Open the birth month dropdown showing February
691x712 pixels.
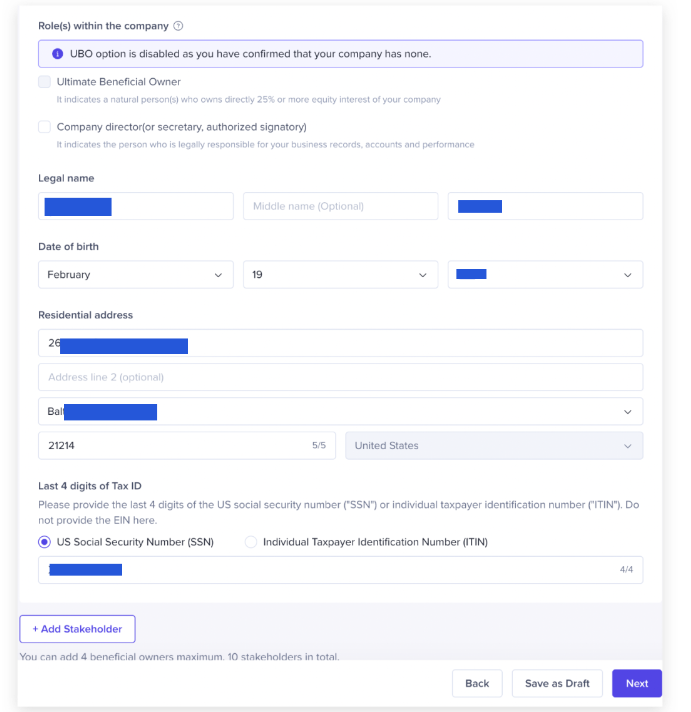point(135,275)
